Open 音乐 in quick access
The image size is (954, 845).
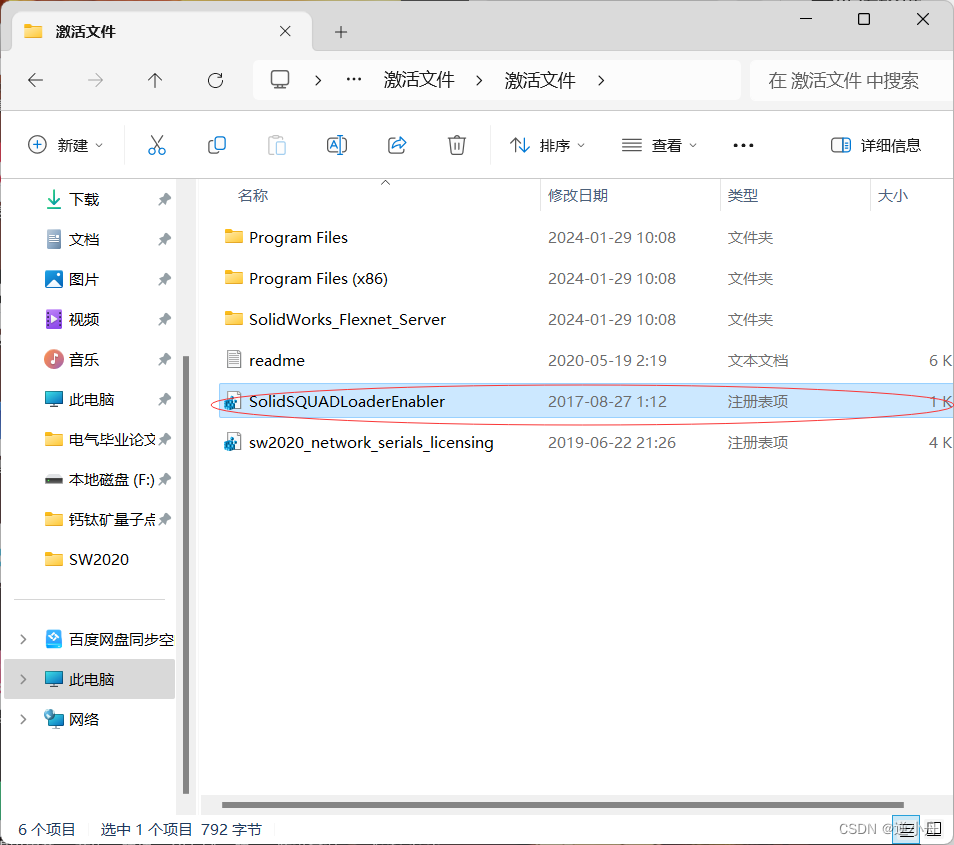click(83, 360)
